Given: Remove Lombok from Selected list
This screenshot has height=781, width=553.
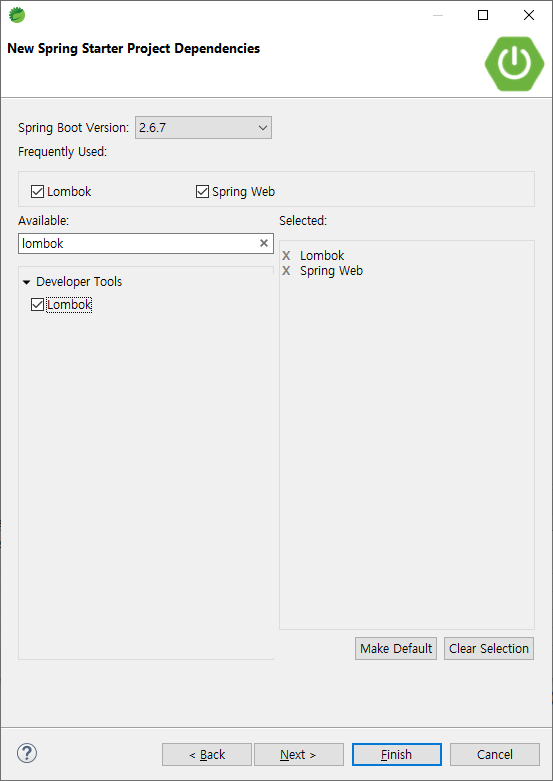Looking at the screenshot, I should pyautogui.click(x=286, y=256).
